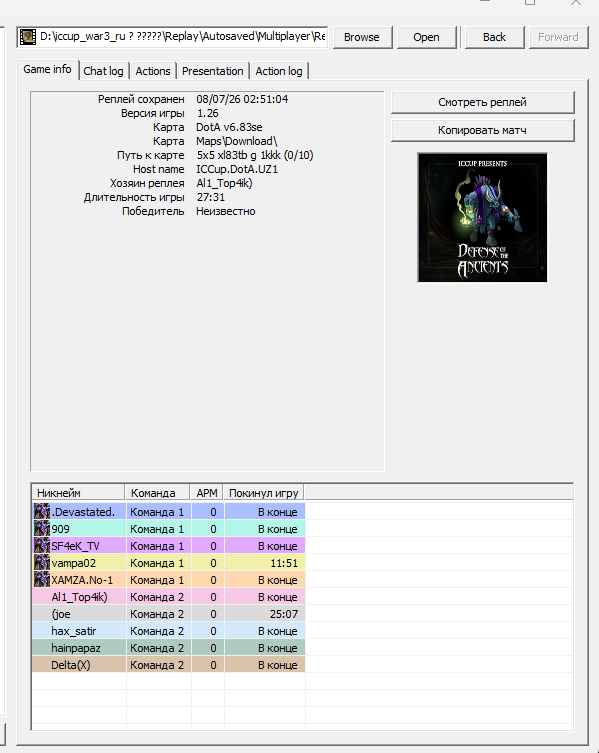The image size is (599, 753).
Task: Go to the Presentation tab
Action: click(x=212, y=71)
